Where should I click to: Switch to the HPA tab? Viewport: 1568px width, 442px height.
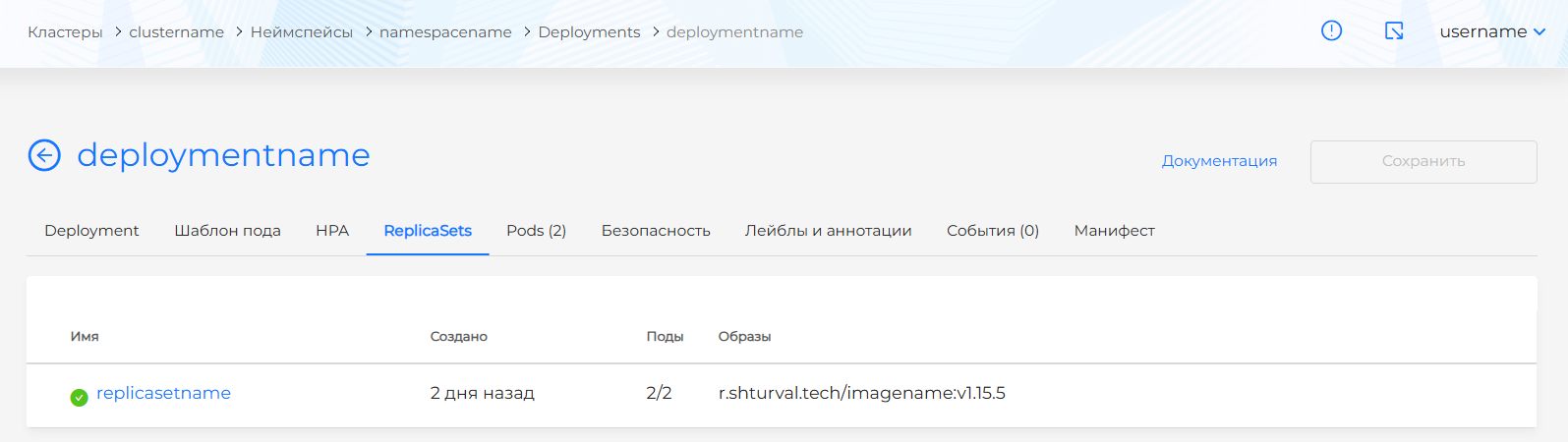coord(332,231)
